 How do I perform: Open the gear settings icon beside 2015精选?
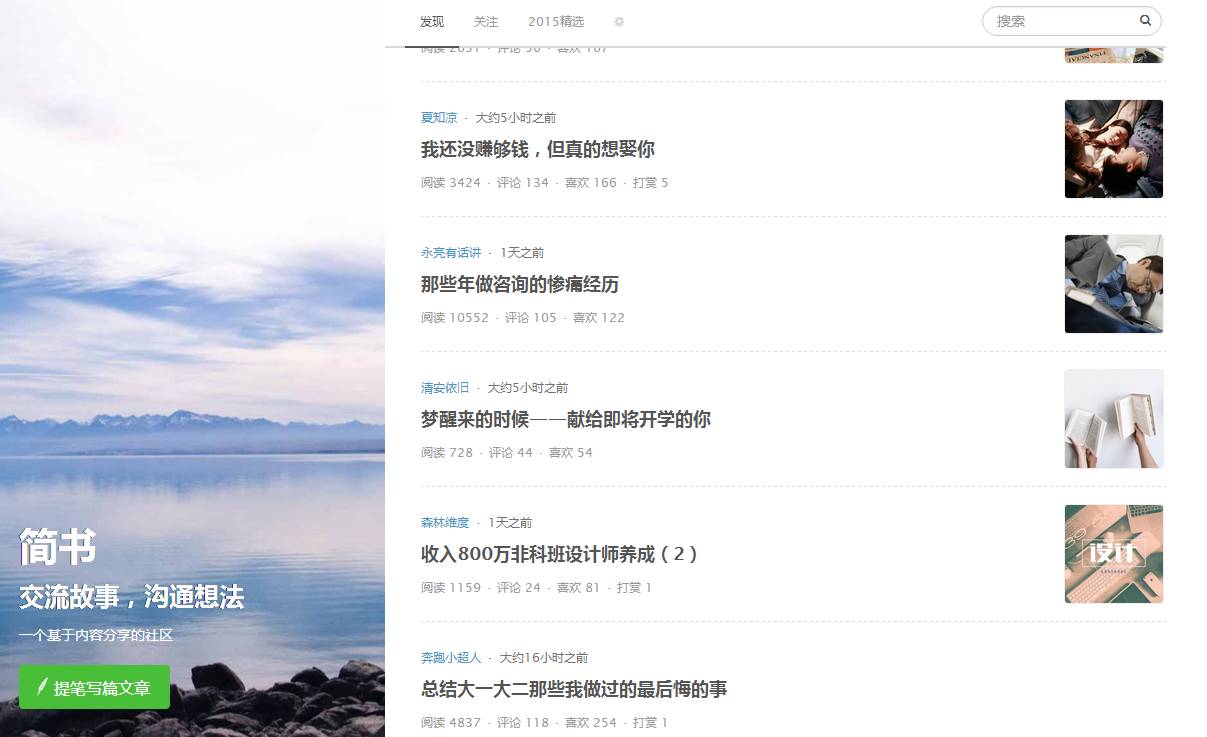point(619,21)
